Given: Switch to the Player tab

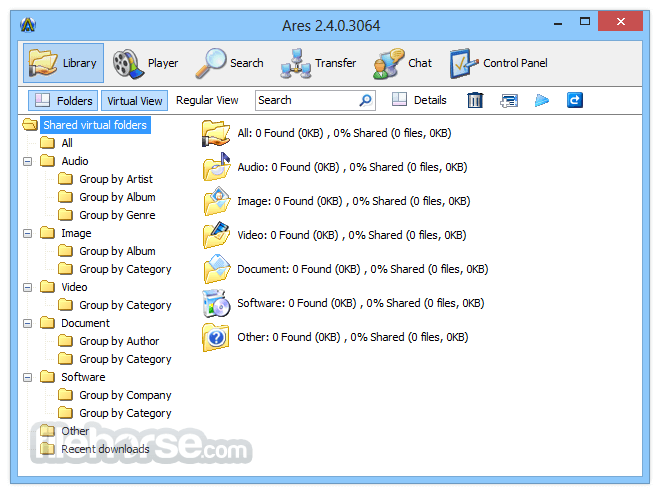Looking at the screenshot, I should pos(145,63).
